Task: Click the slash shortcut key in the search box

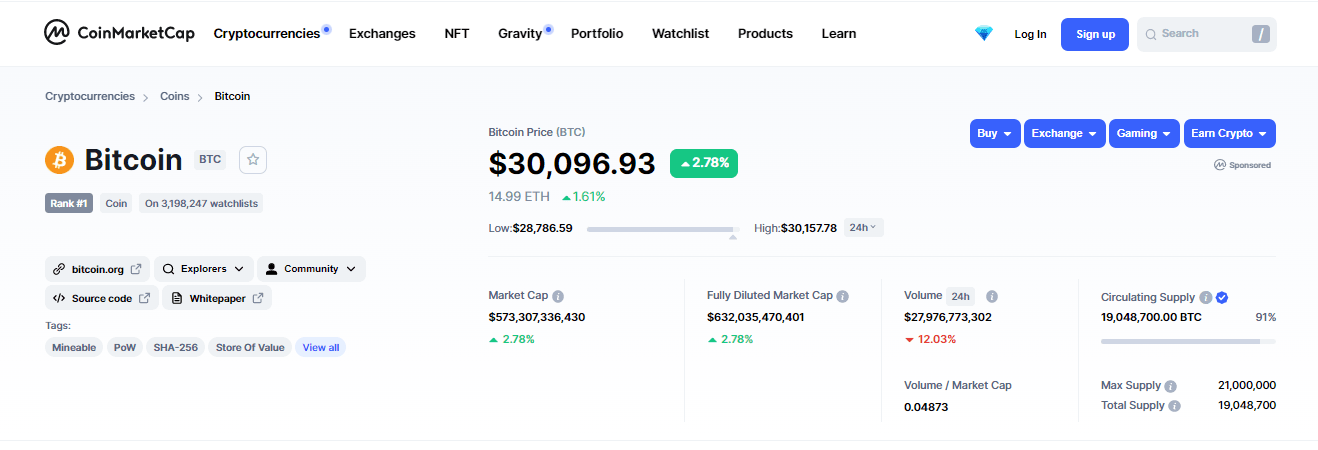Action: pos(1261,34)
